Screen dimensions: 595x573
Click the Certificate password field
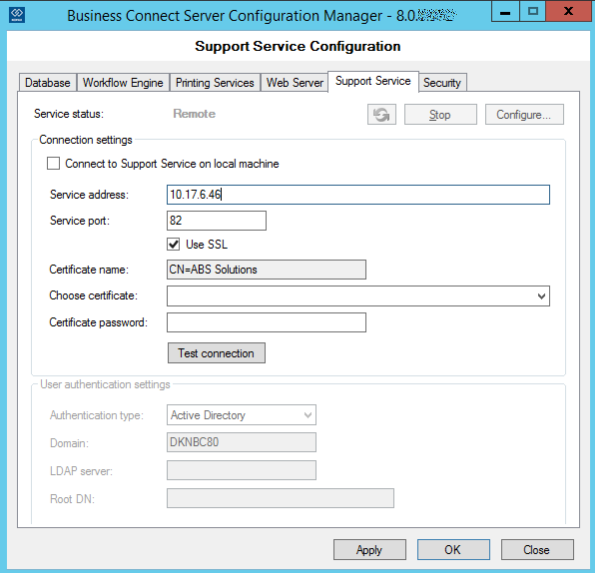[x=266, y=322]
